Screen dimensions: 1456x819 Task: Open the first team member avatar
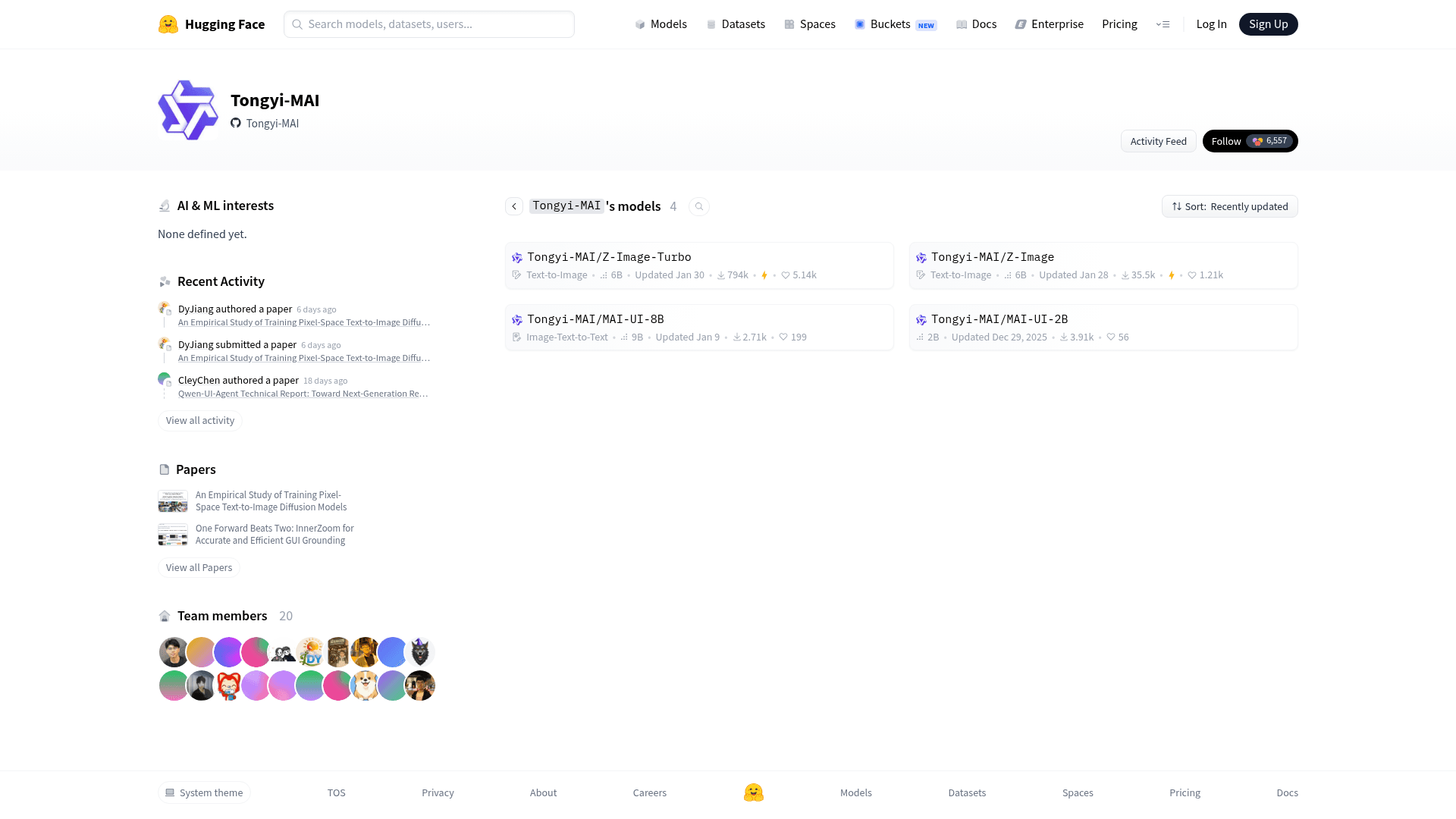174,652
